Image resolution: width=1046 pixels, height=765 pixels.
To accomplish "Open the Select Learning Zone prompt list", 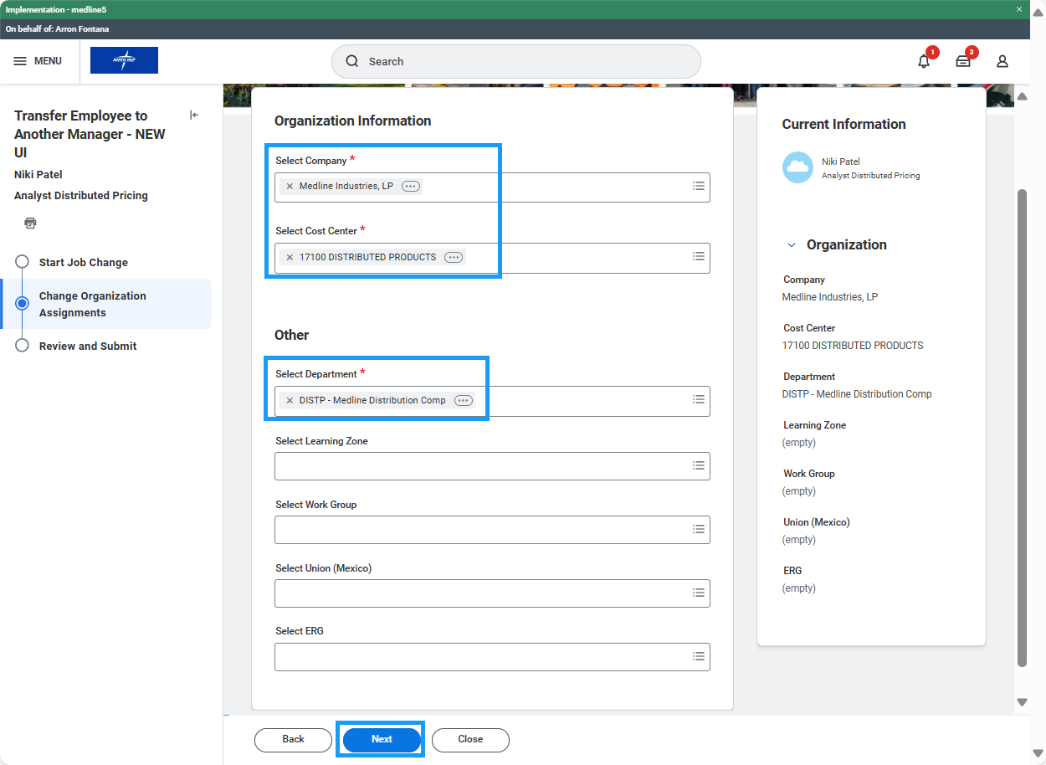I will coord(699,466).
